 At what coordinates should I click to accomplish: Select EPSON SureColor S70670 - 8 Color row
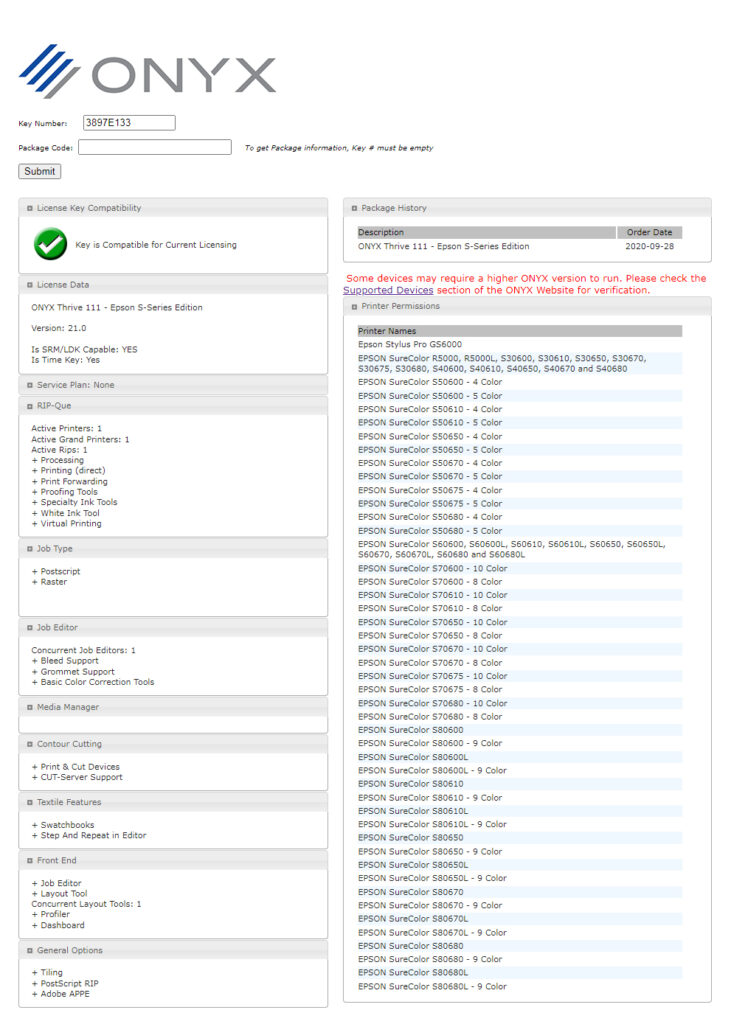(x=519, y=663)
